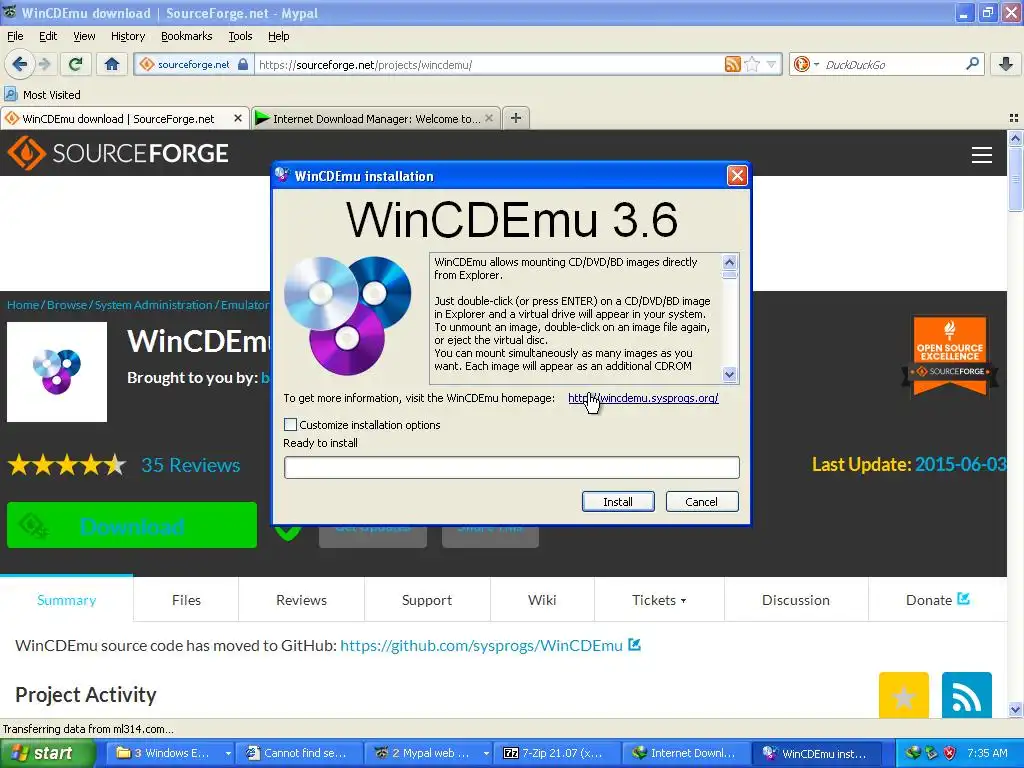Image resolution: width=1024 pixels, height=768 pixels.
Task: Switch to Internet Download Manager taskbar item
Action: tap(685, 753)
